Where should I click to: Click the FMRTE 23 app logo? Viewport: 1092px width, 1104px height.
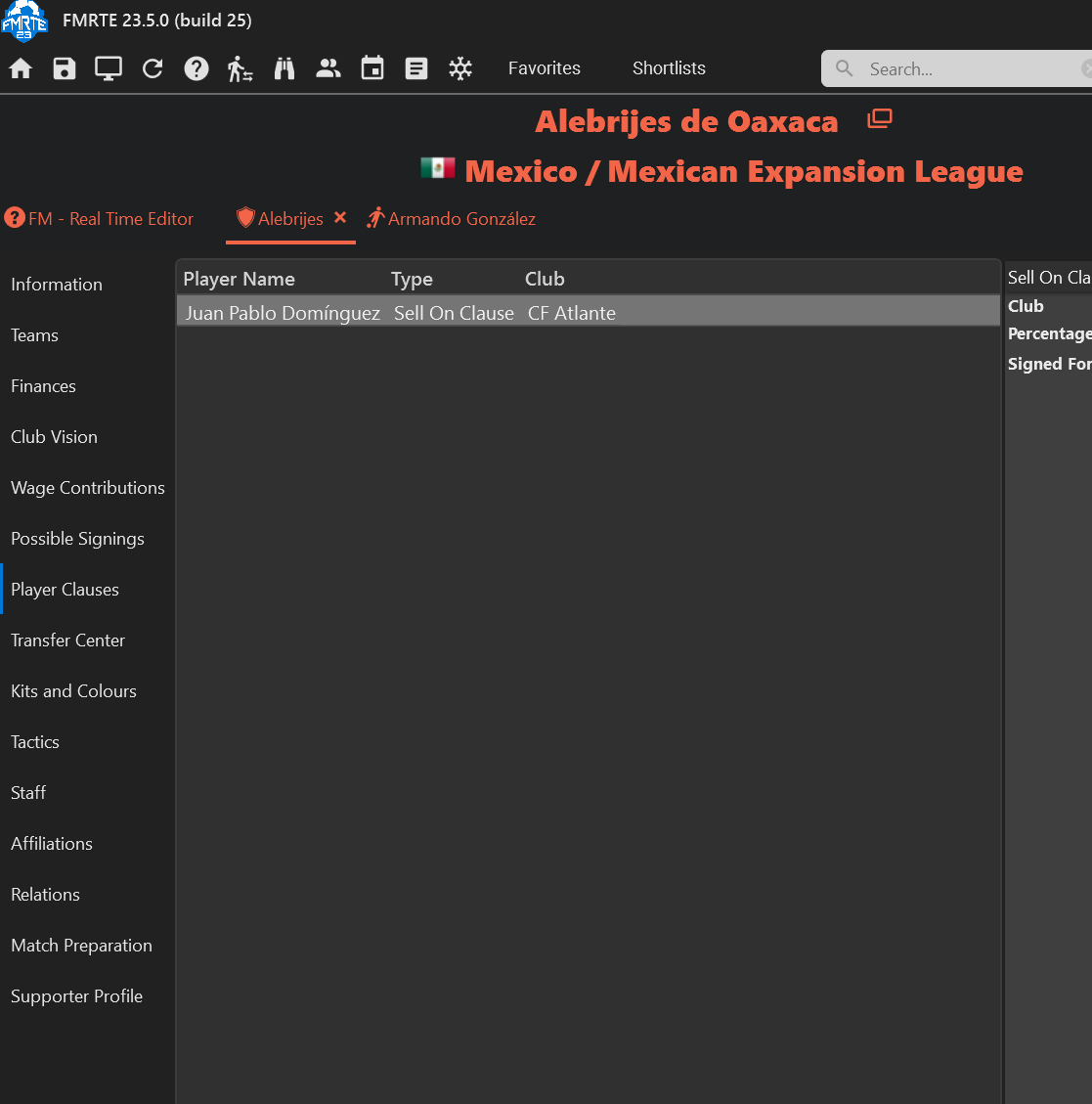tap(24, 21)
